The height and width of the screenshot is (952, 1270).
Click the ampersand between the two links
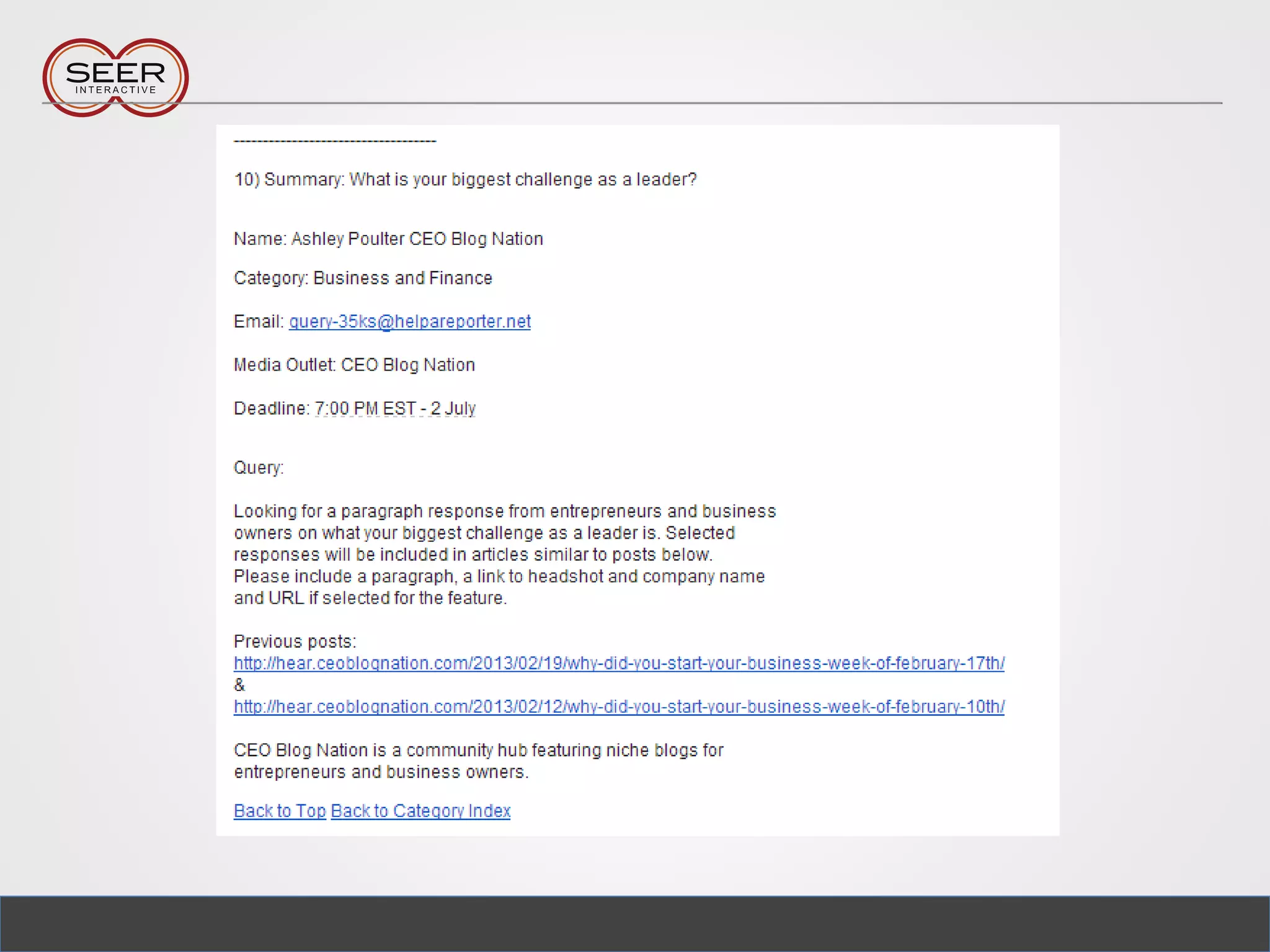(x=239, y=685)
